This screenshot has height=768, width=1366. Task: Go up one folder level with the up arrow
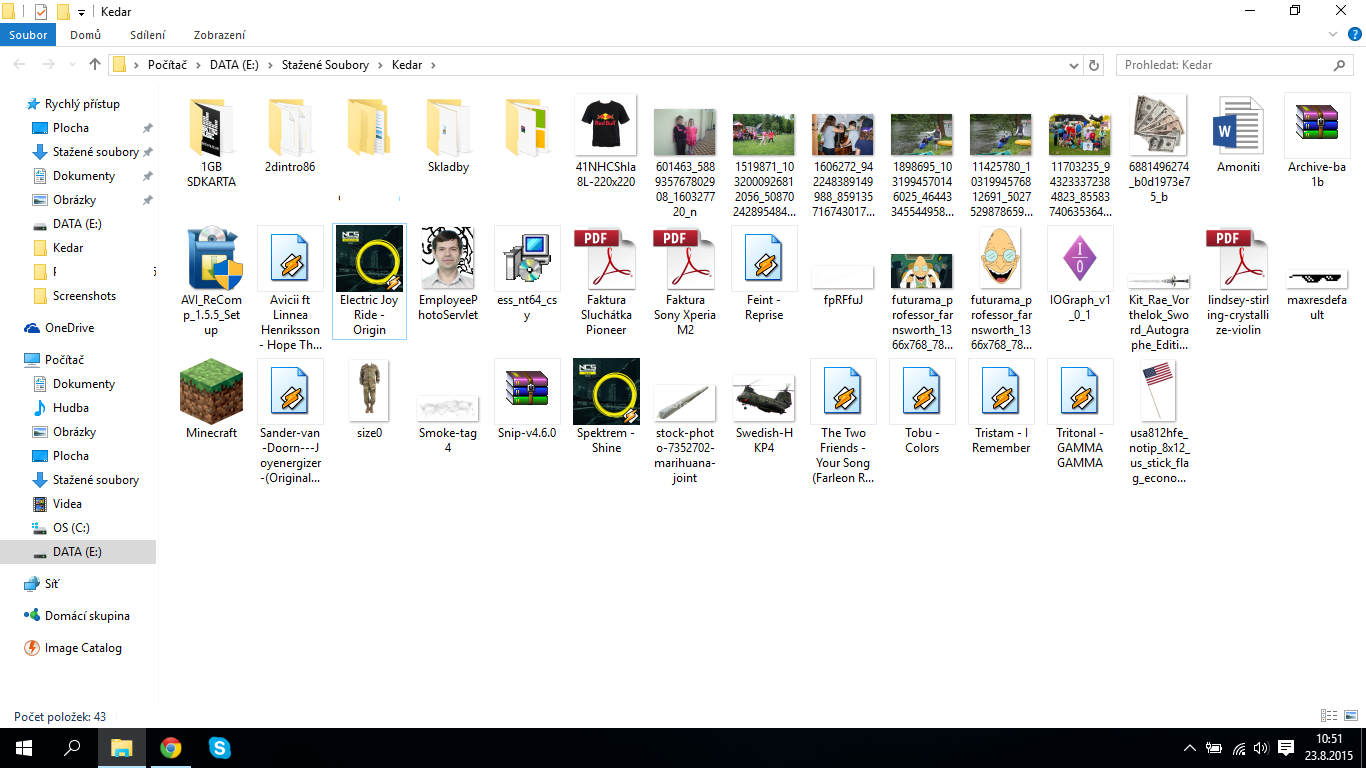click(95, 65)
